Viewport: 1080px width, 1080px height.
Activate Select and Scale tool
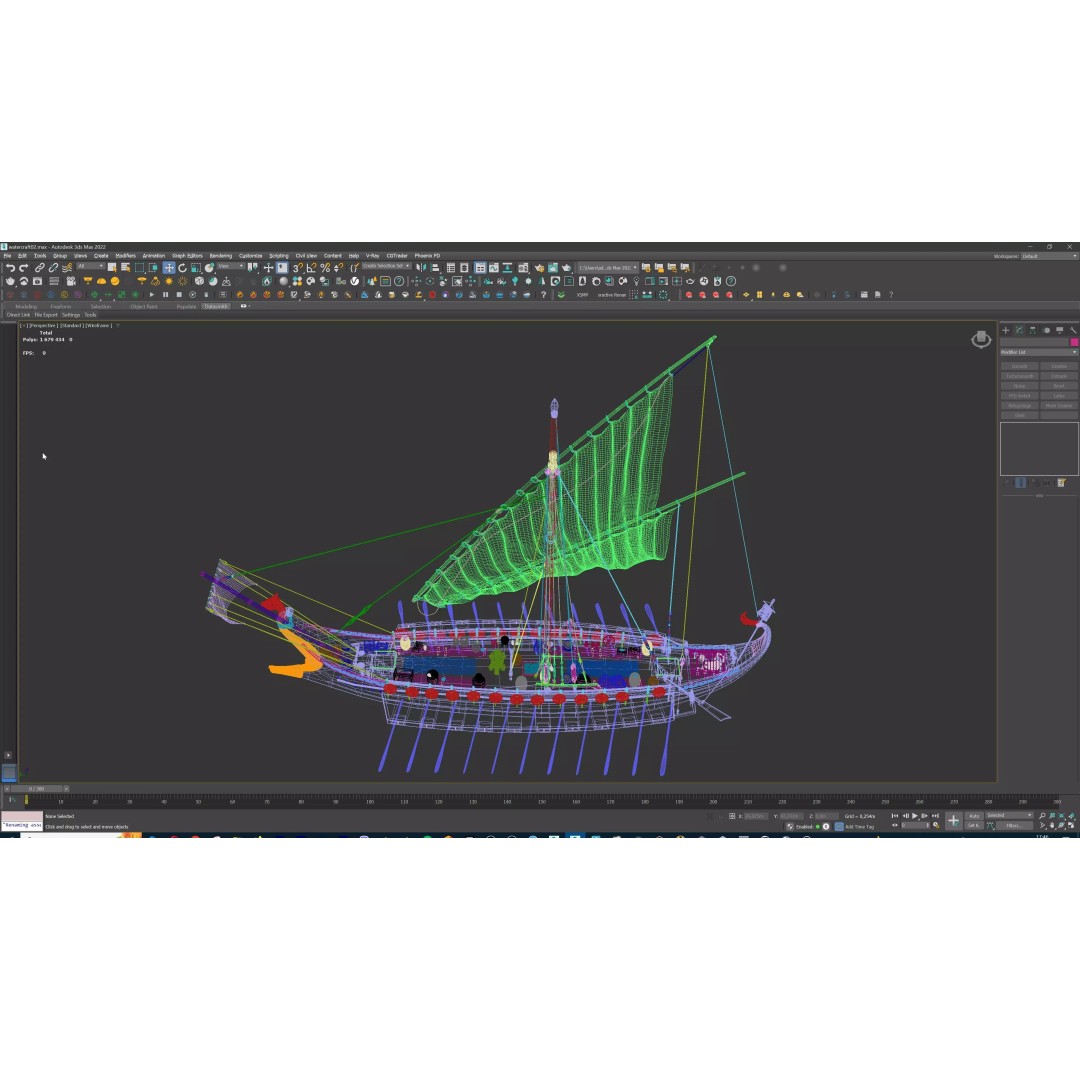pyautogui.click(x=196, y=268)
